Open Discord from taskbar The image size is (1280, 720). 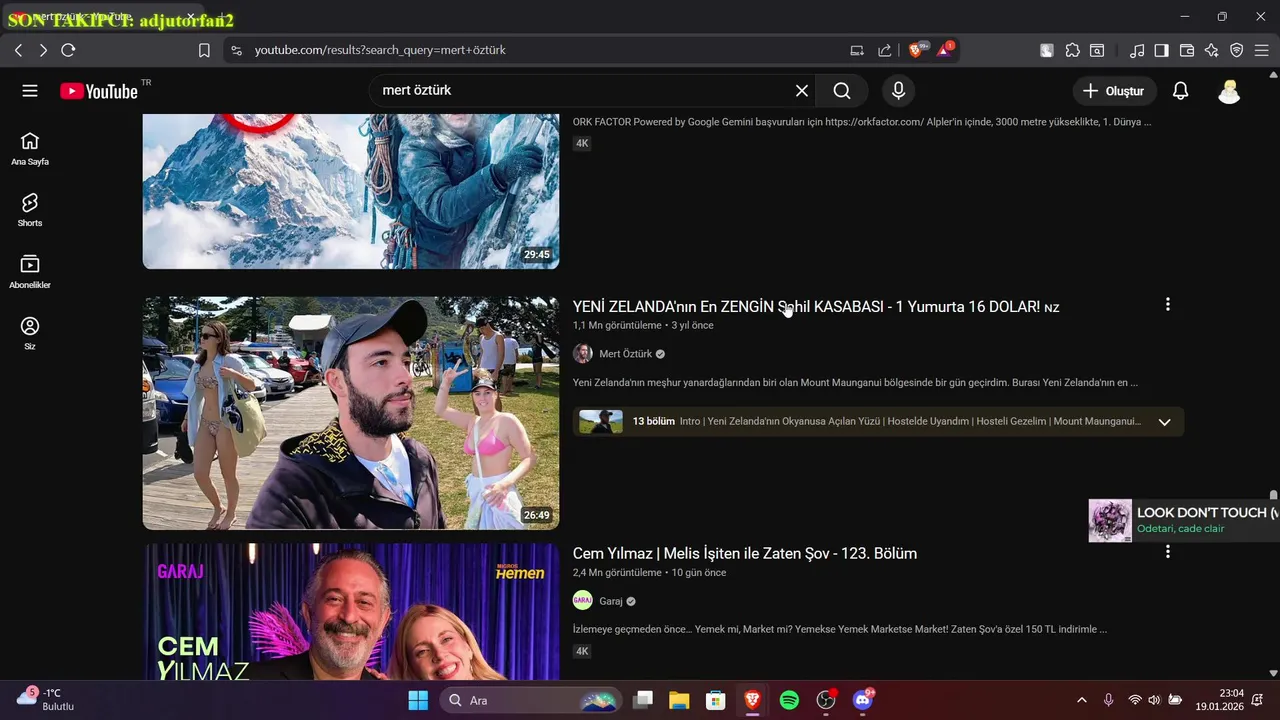pyautogui.click(x=863, y=700)
